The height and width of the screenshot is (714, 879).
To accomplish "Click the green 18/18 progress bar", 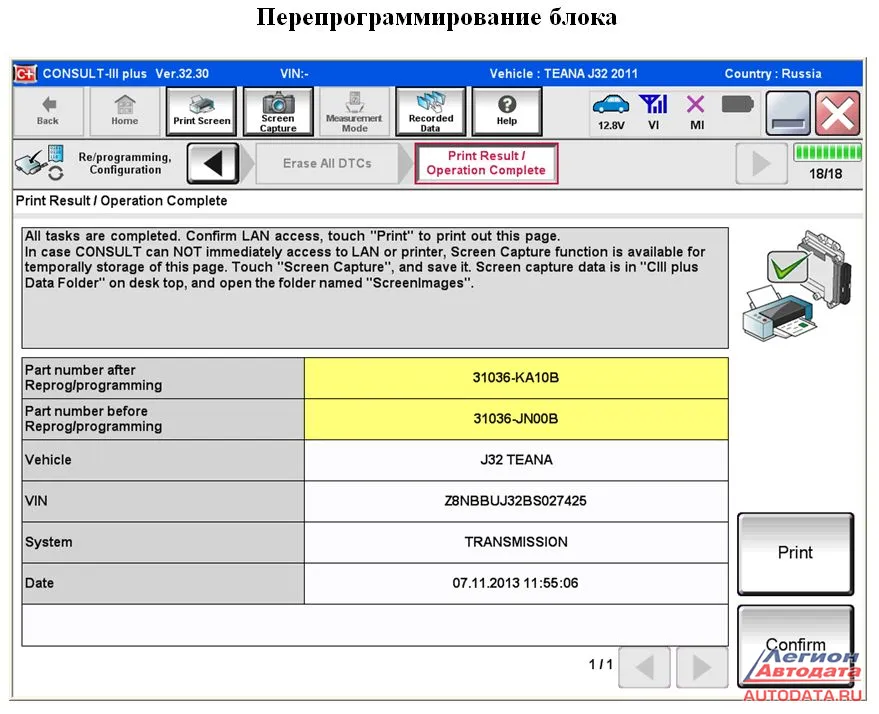I will click(827, 152).
